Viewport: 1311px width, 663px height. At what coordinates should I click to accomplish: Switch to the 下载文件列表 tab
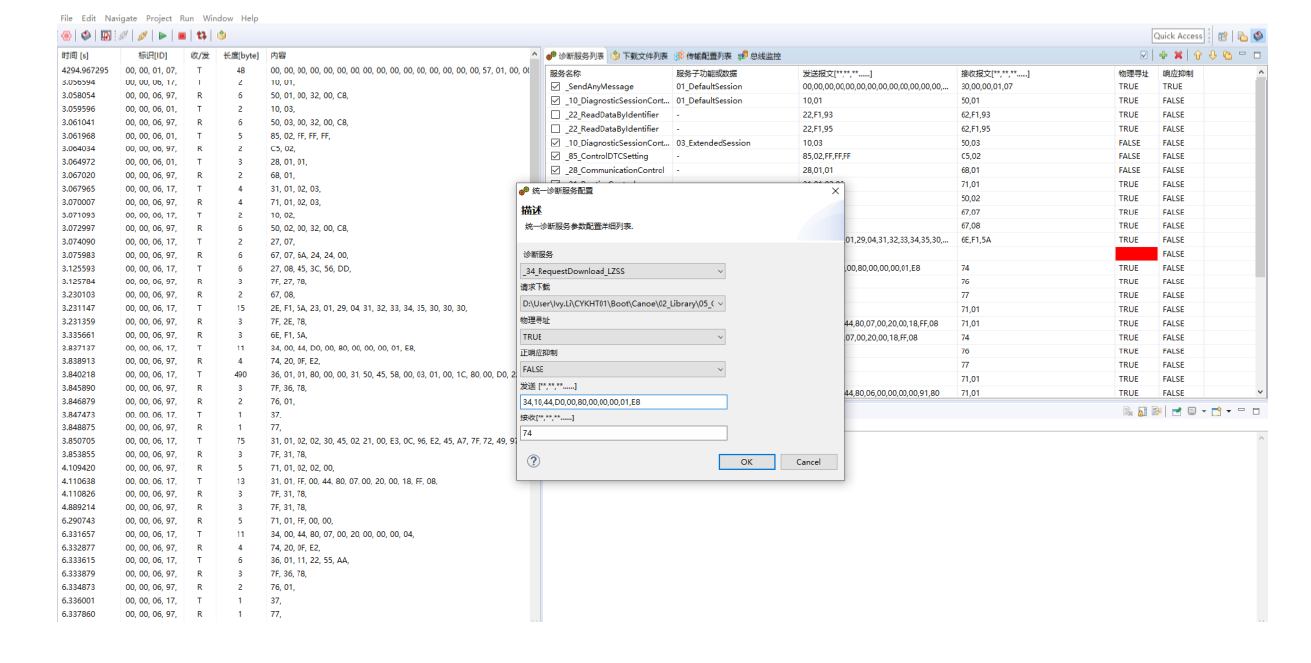click(x=639, y=56)
